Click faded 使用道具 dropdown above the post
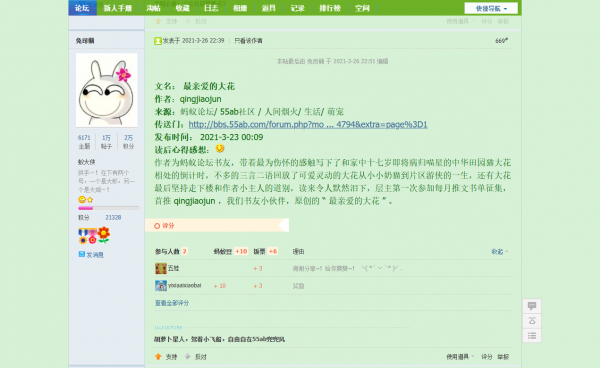600x368 pixels. (460, 21)
